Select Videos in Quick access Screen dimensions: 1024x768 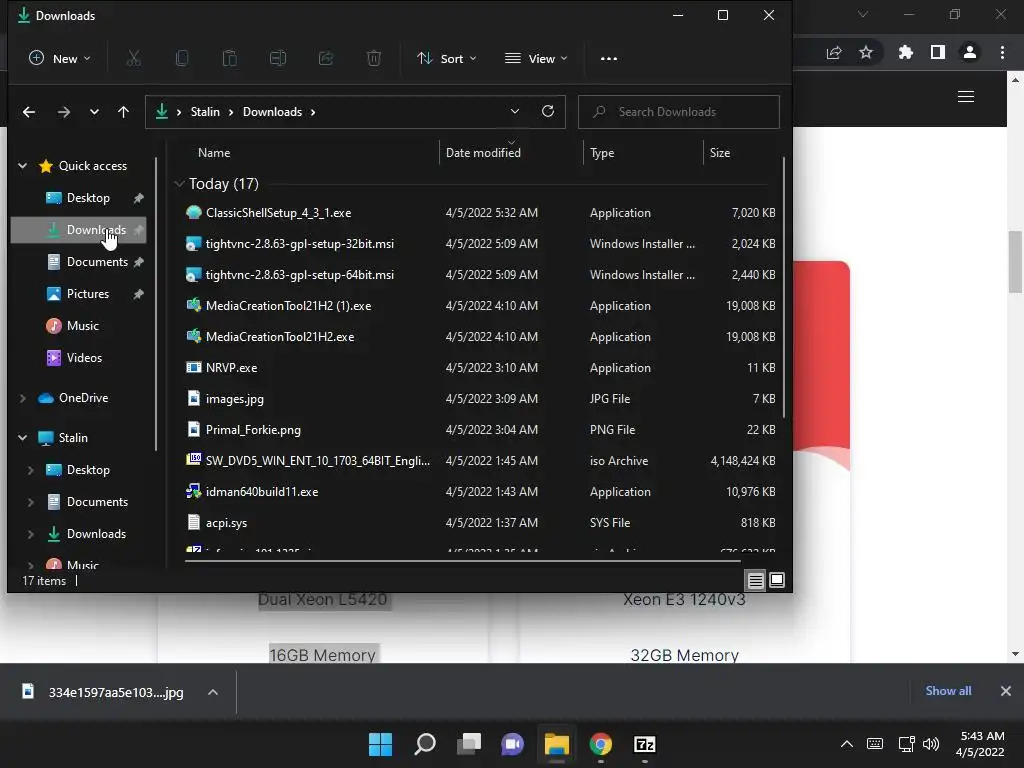pyautogui.click(x=78, y=358)
